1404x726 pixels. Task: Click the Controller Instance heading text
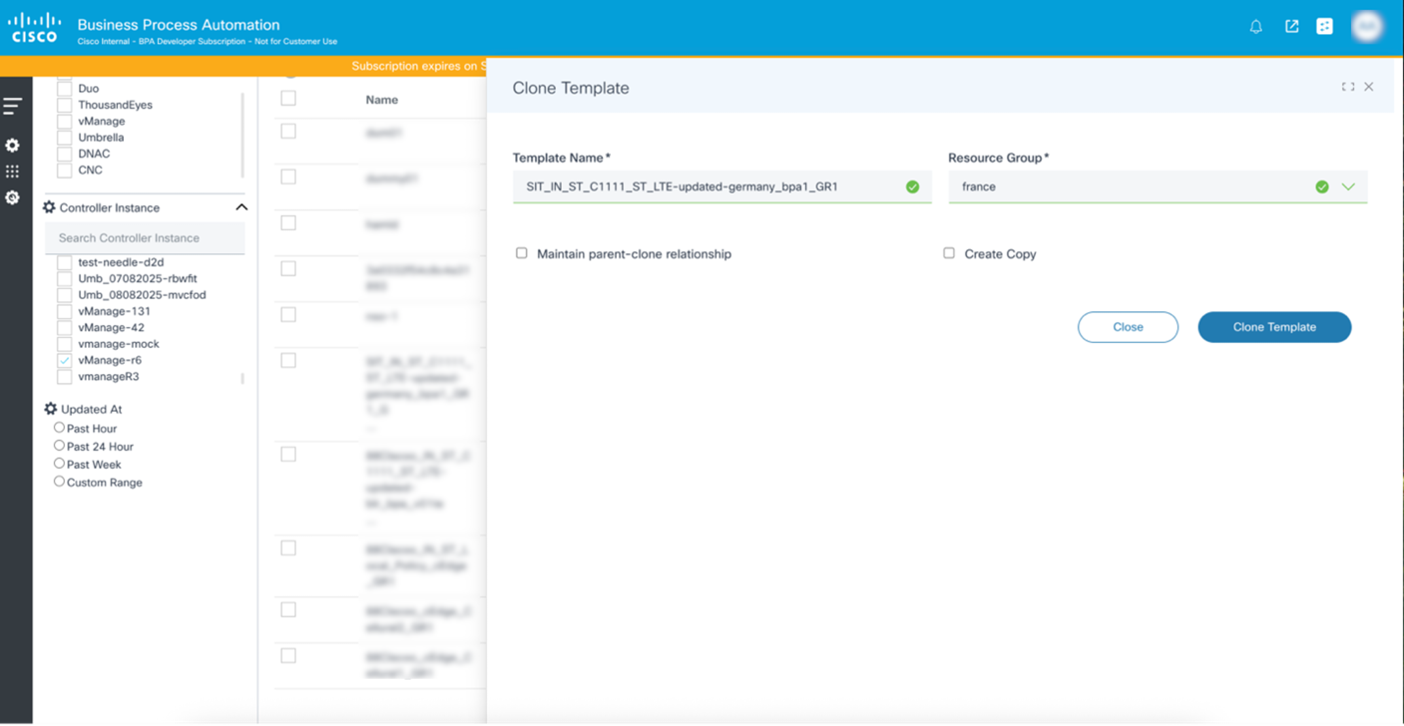coord(109,208)
